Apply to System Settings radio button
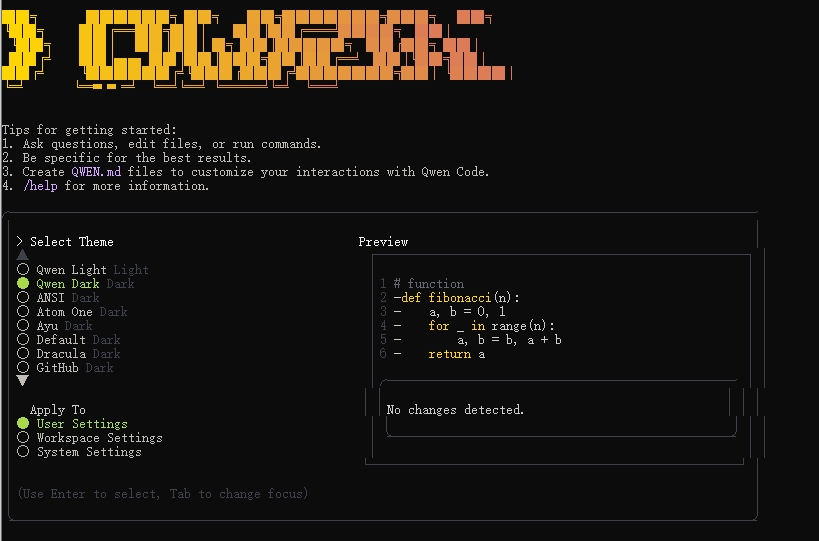The image size is (819, 541). pyautogui.click(x=23, y=452)
